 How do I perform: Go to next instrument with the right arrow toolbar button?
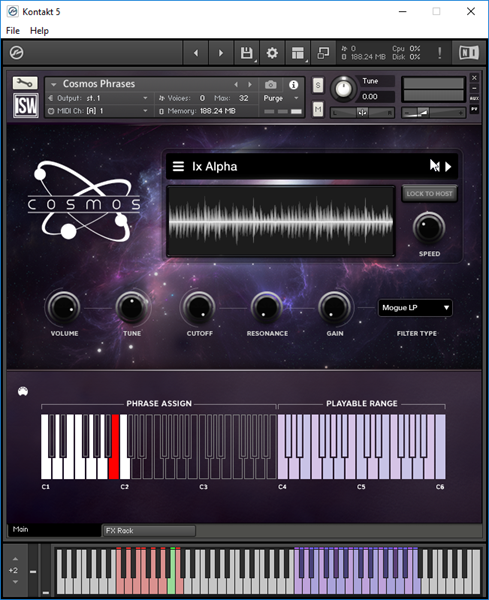pyautogui.click(x=221, y=53)
